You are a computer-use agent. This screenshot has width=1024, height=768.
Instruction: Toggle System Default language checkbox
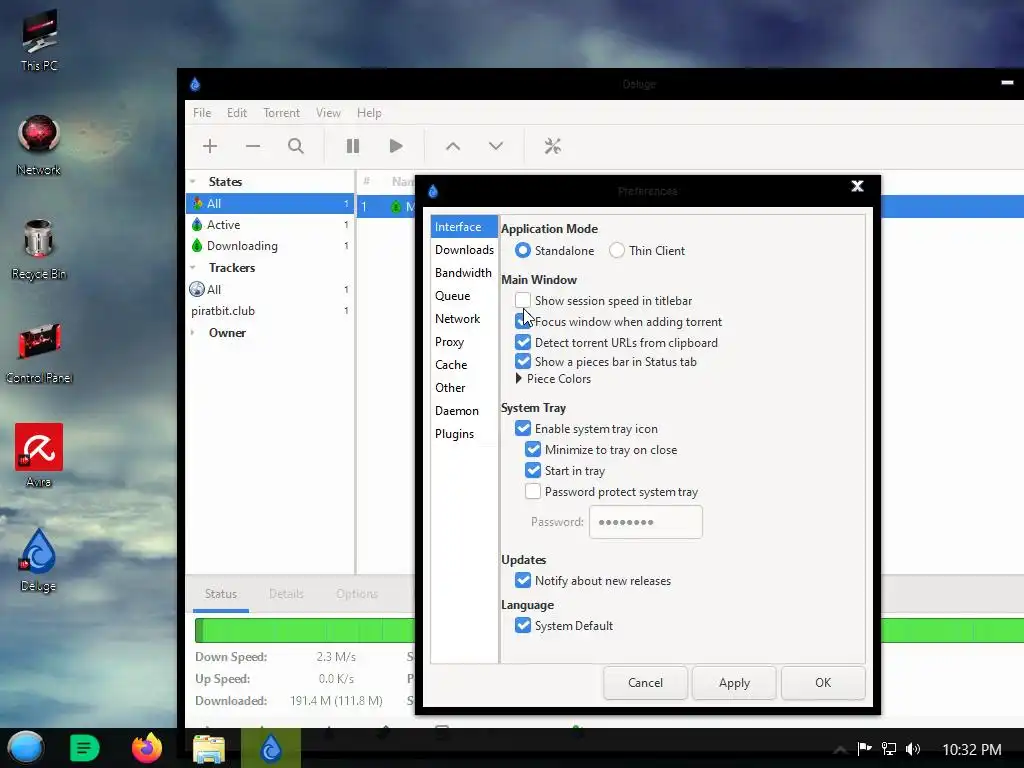[522, 625]
